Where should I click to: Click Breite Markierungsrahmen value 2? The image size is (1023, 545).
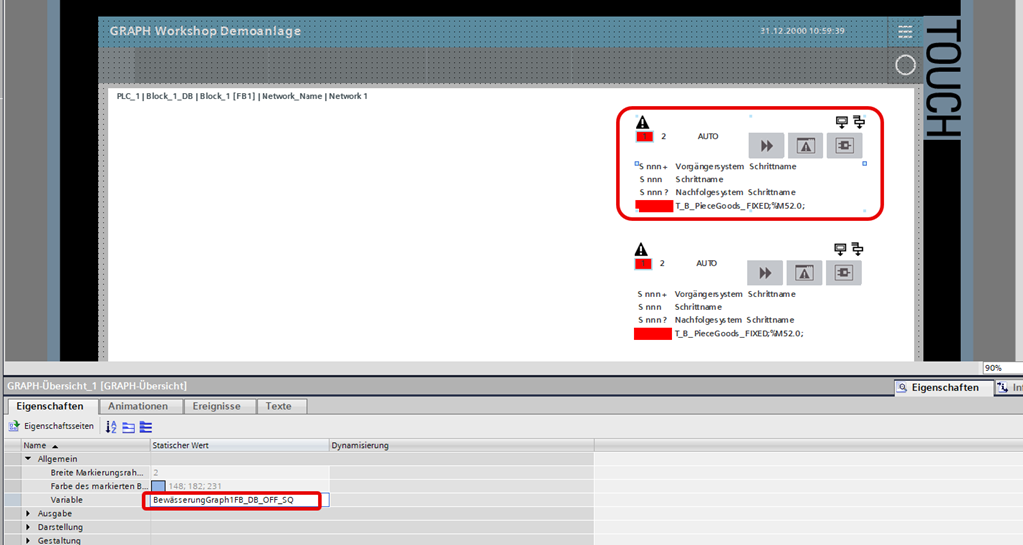pyautogui.click(x=239, y=473)
